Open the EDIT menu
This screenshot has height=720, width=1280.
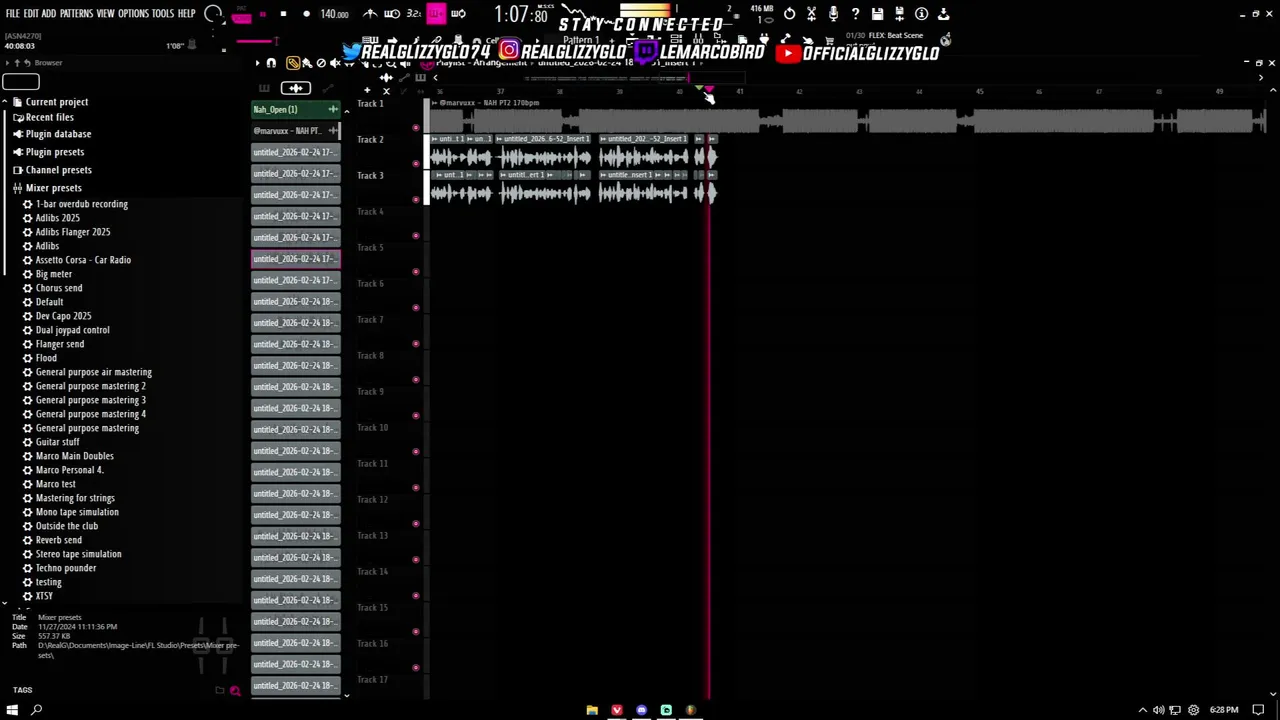(x=31, y=14)
